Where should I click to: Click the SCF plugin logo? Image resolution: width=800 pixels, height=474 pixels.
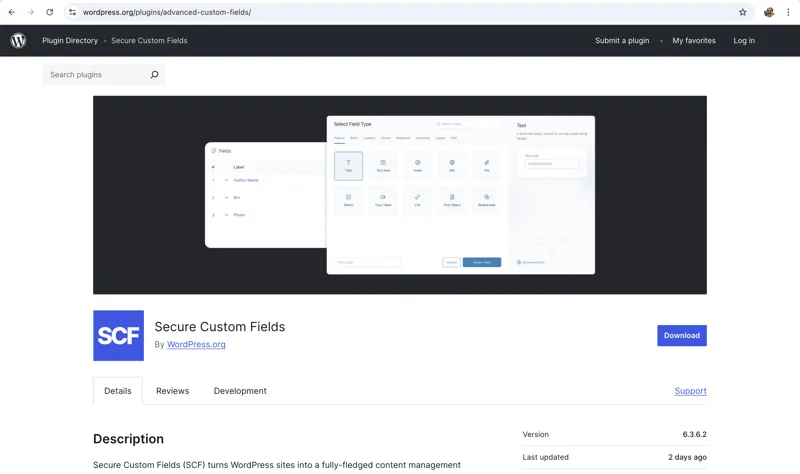click(x=118, y=335)
